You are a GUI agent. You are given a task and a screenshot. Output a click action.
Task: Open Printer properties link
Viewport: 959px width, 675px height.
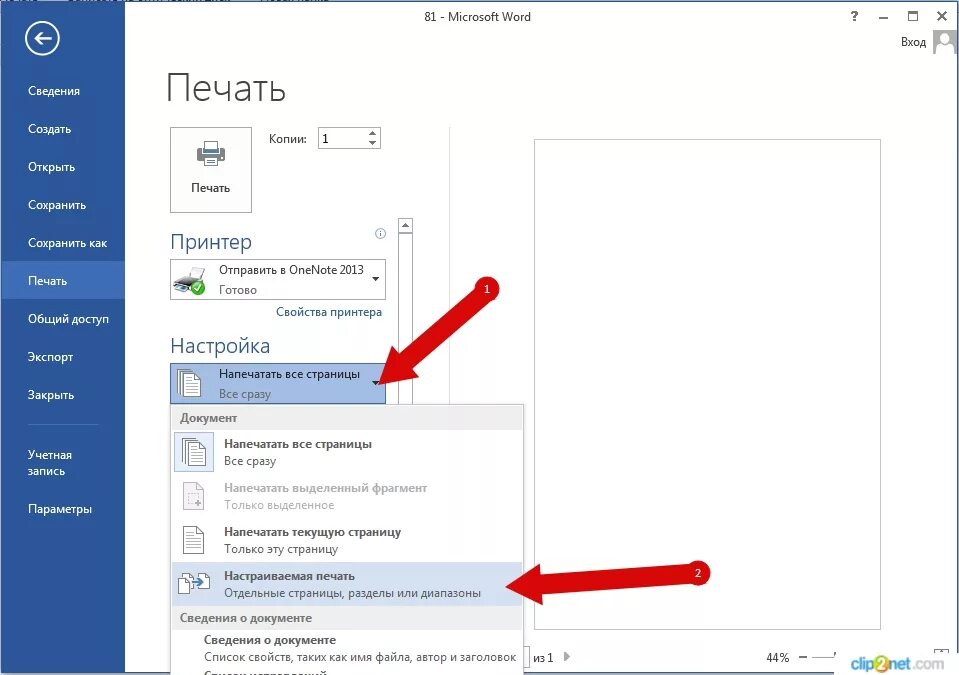click(328, 312)
